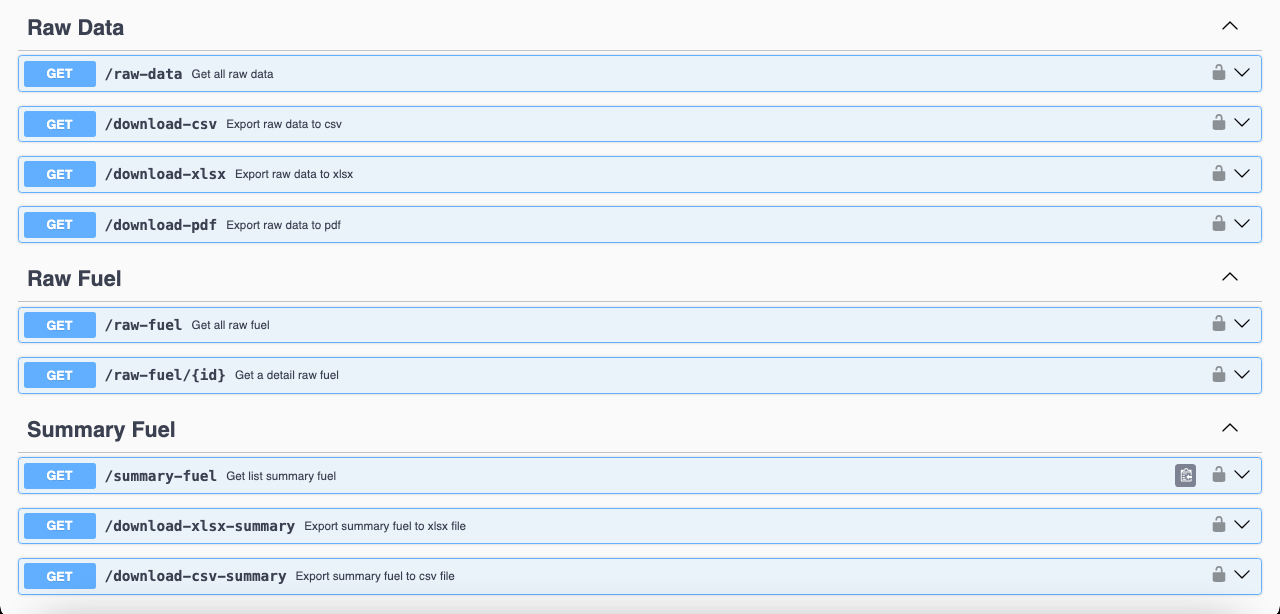The height and width of the screenshot is (614, 1280).
Task: Click the lock icon on /download-csv-summary row
Action: pyautogui.click(x=1218, y=575)
